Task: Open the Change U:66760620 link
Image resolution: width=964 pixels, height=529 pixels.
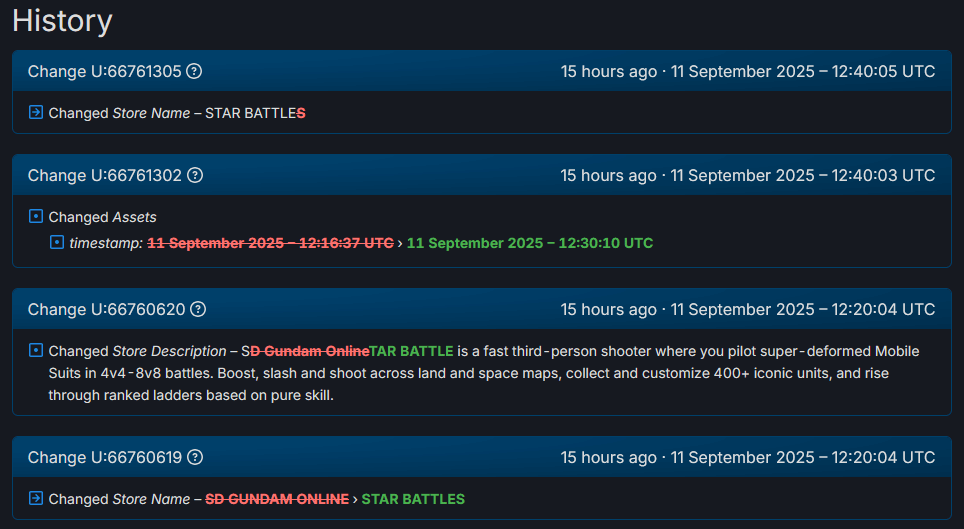Action: (106, 310)
